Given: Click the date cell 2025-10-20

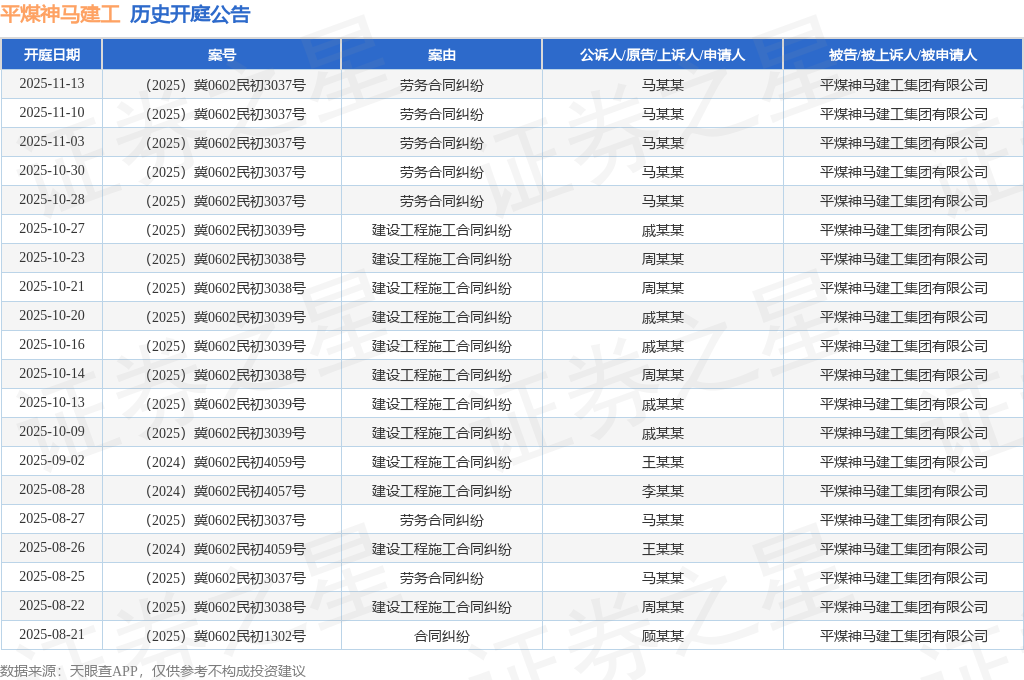Looking at the screenshot, I should [52, 316].
